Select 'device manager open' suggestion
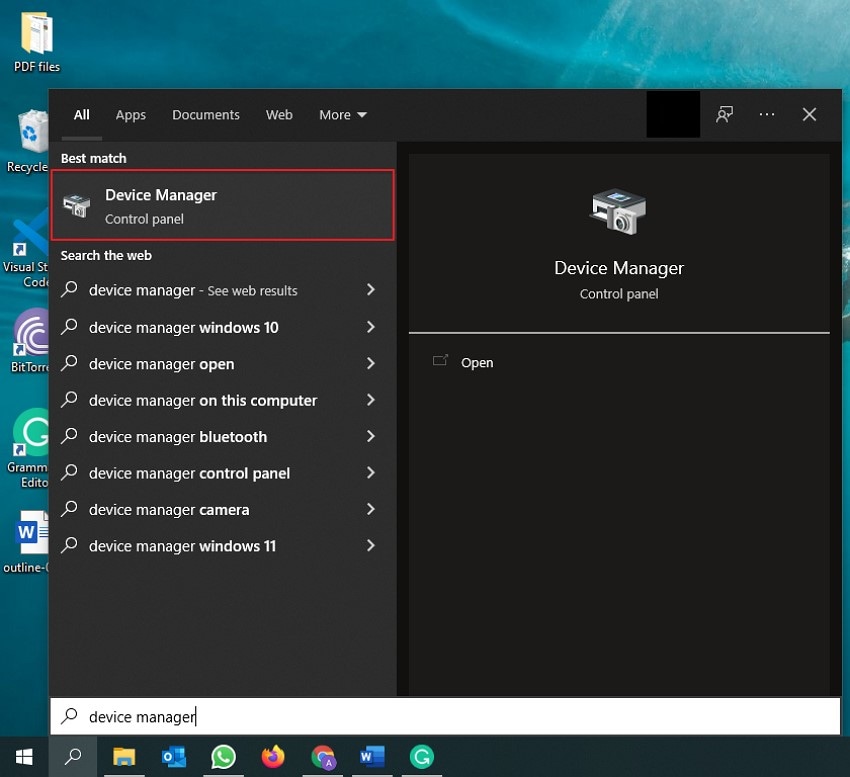 coord(222,363)
